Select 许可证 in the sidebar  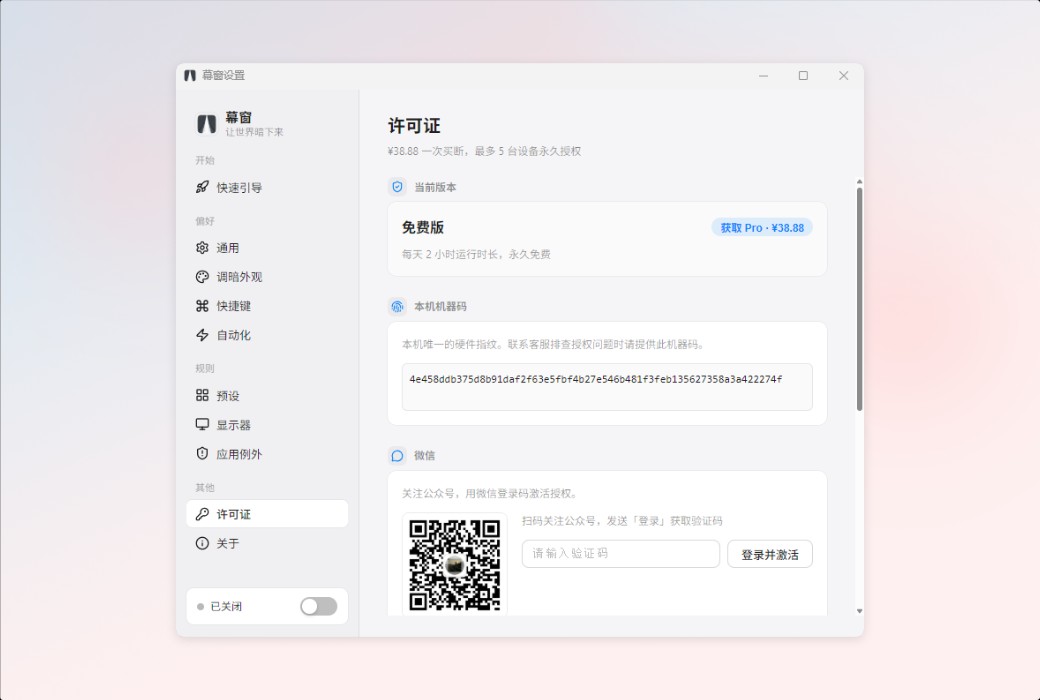point(267,514)
